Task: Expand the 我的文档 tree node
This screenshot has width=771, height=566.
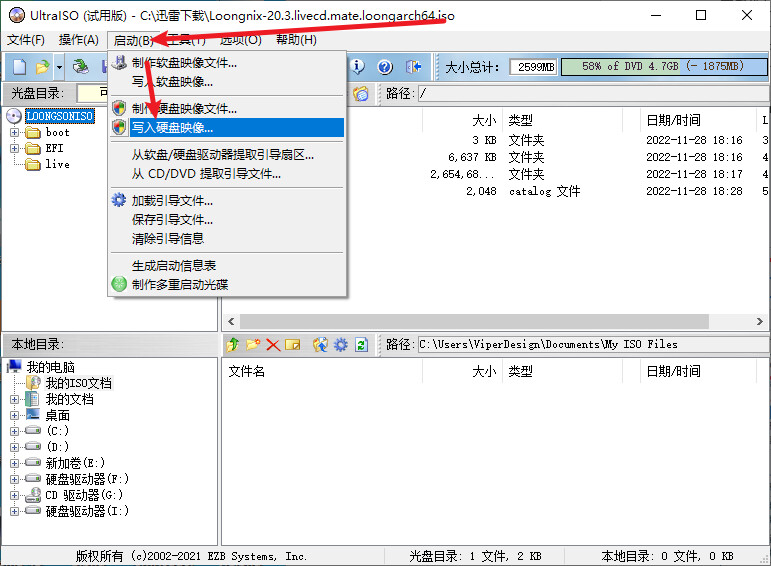Action: (14, 399)
